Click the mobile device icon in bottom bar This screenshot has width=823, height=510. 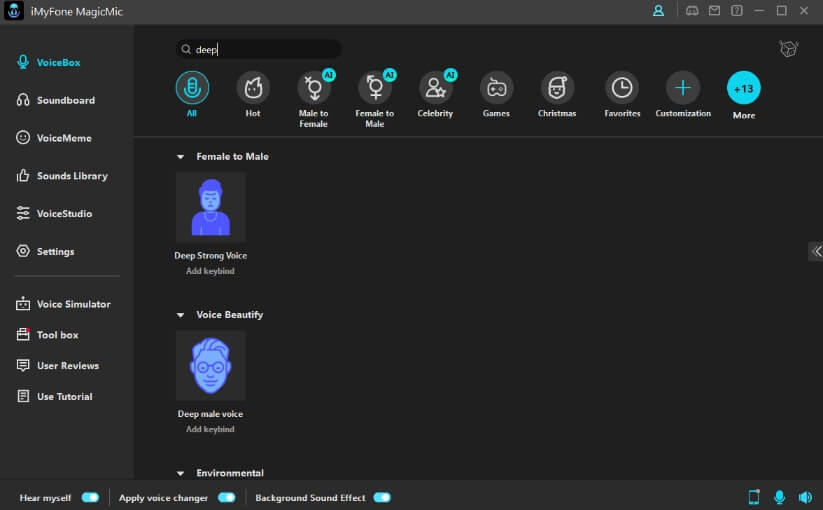754,496
